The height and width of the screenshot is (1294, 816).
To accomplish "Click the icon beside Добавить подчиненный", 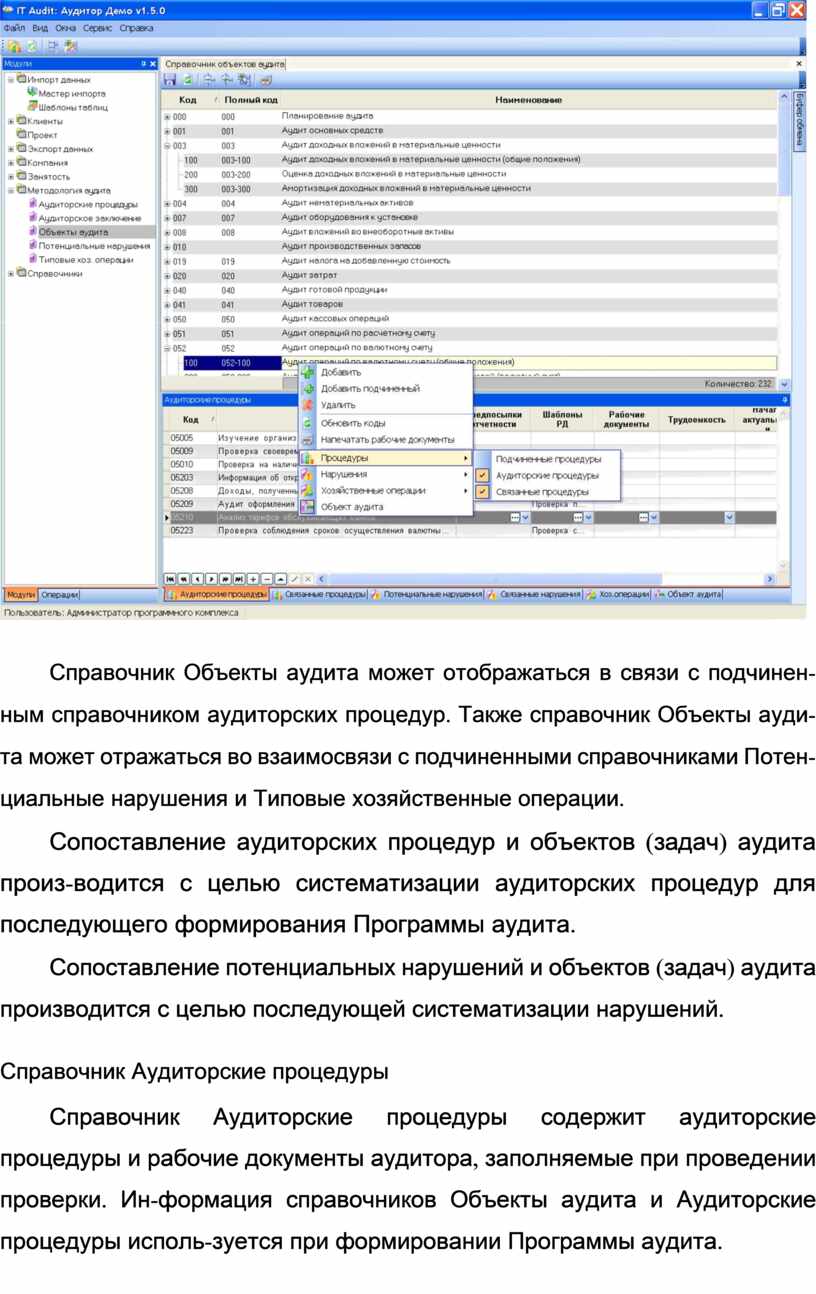I will click(x=308, y=389).
